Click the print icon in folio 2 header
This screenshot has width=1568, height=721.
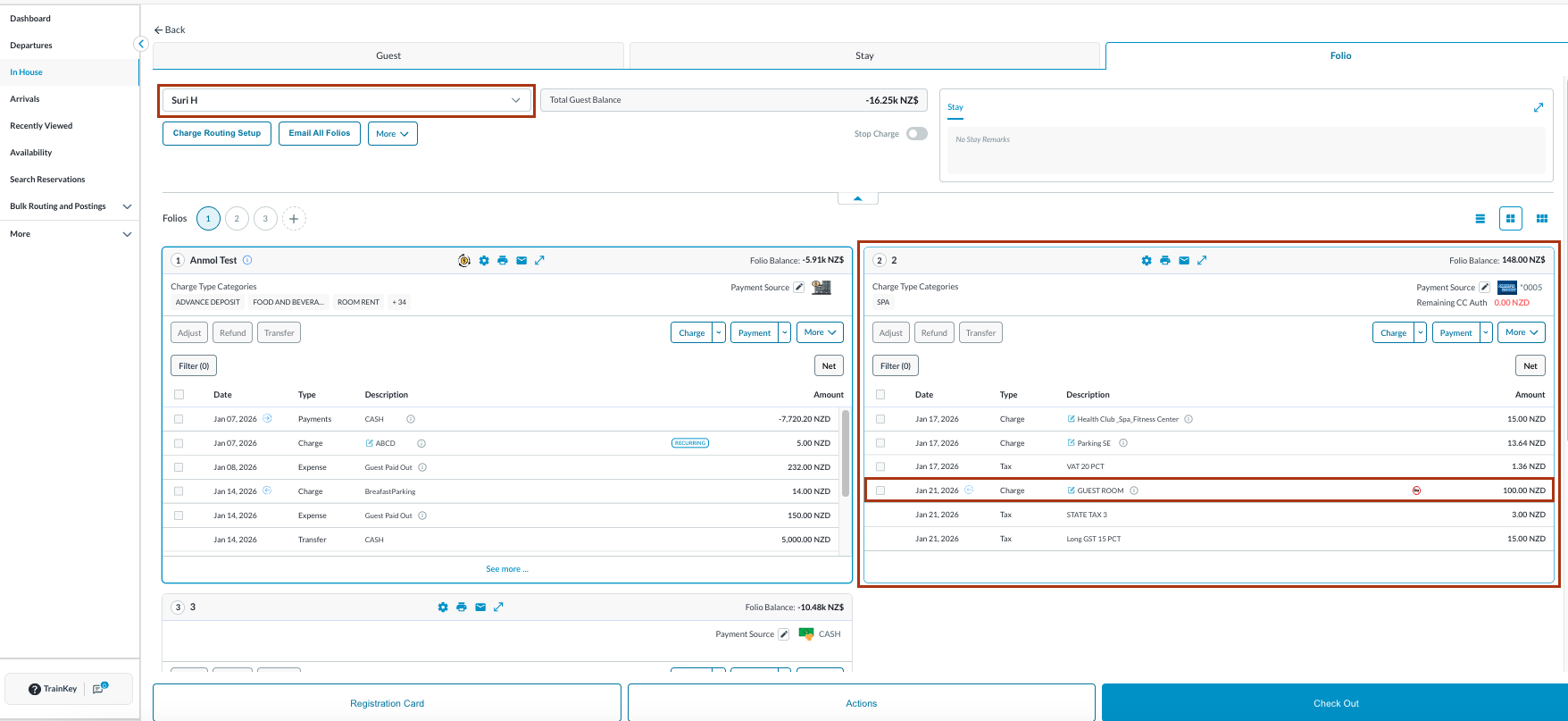1164,261
